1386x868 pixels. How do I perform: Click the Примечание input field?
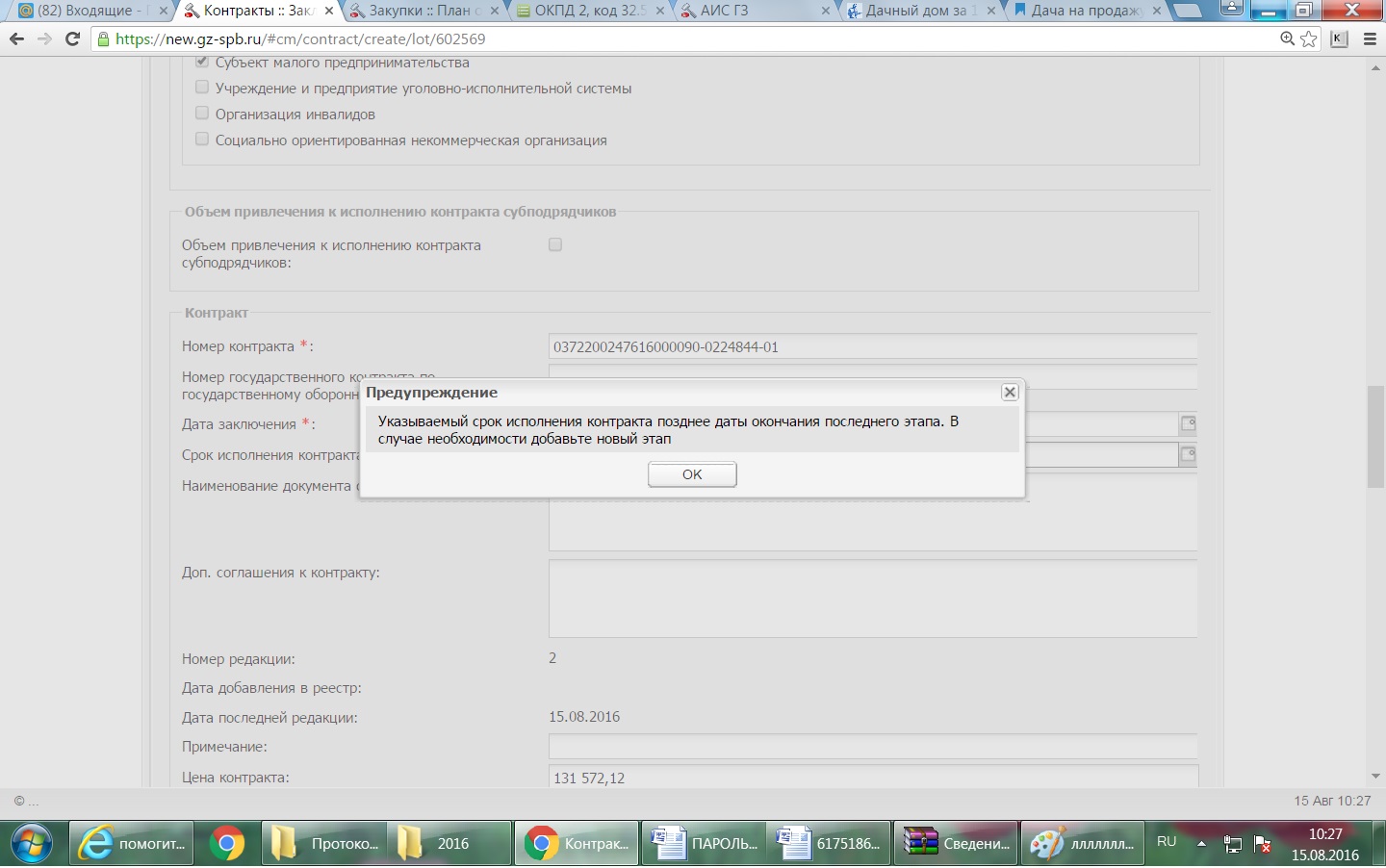point(873,747)
